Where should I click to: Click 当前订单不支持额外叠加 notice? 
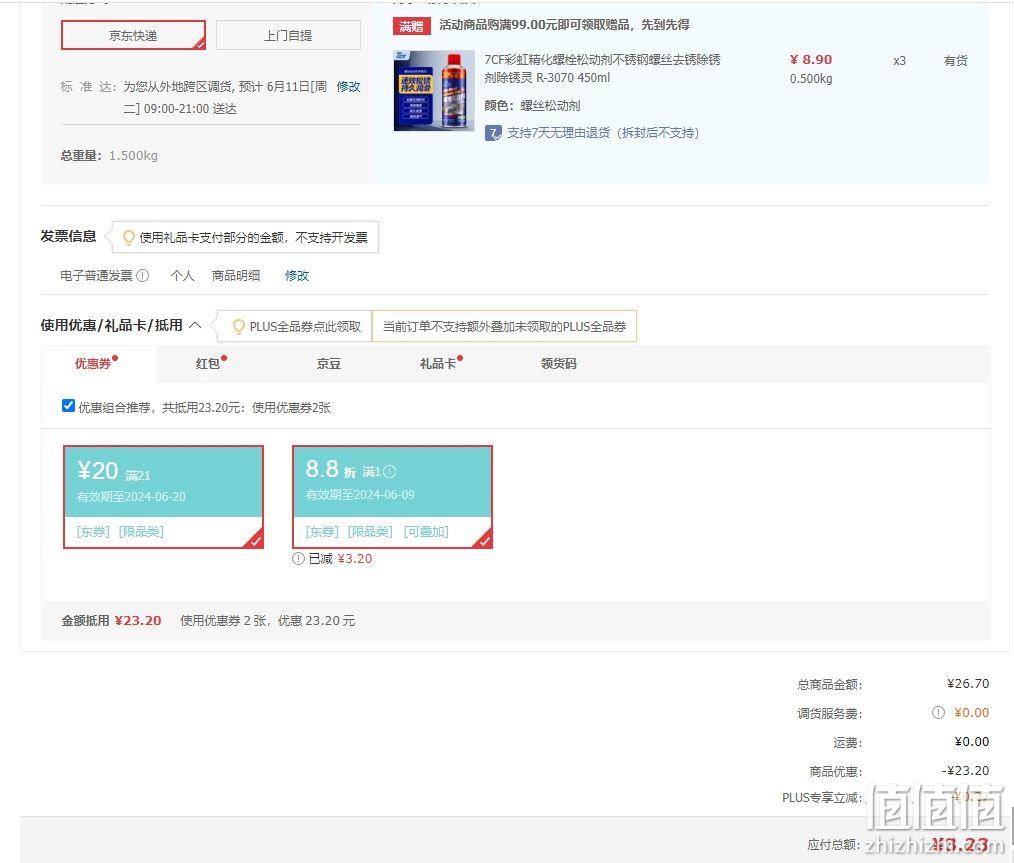(x=504, y=326)
